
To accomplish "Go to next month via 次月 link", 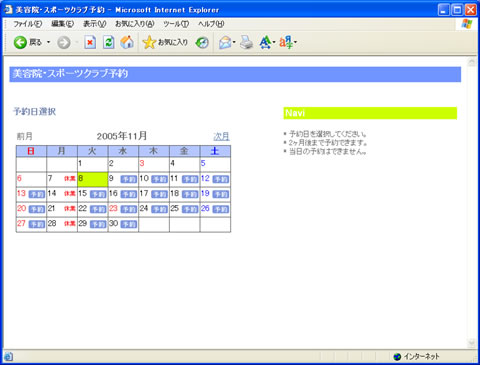I will 221,136.
